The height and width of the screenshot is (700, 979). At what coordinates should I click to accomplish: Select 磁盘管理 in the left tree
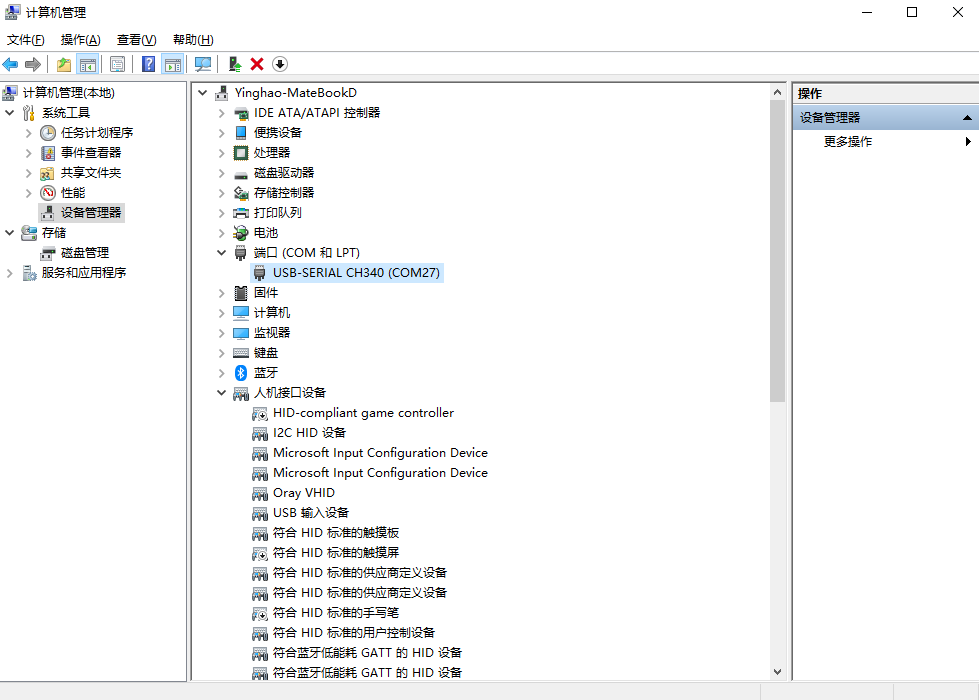pyautogui.click(x=85, y=253)
